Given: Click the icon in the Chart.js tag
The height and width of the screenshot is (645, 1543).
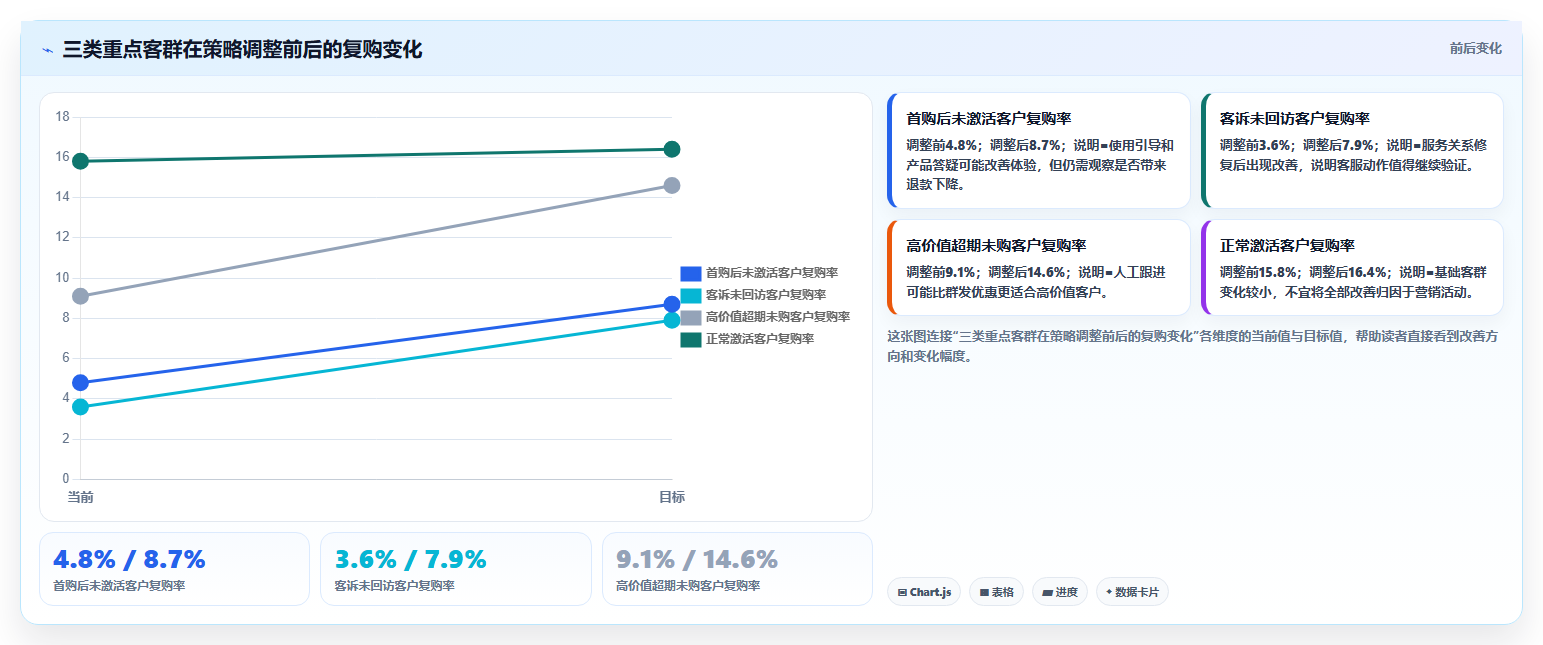Looking at the screenshot, I should click(902, 593).
